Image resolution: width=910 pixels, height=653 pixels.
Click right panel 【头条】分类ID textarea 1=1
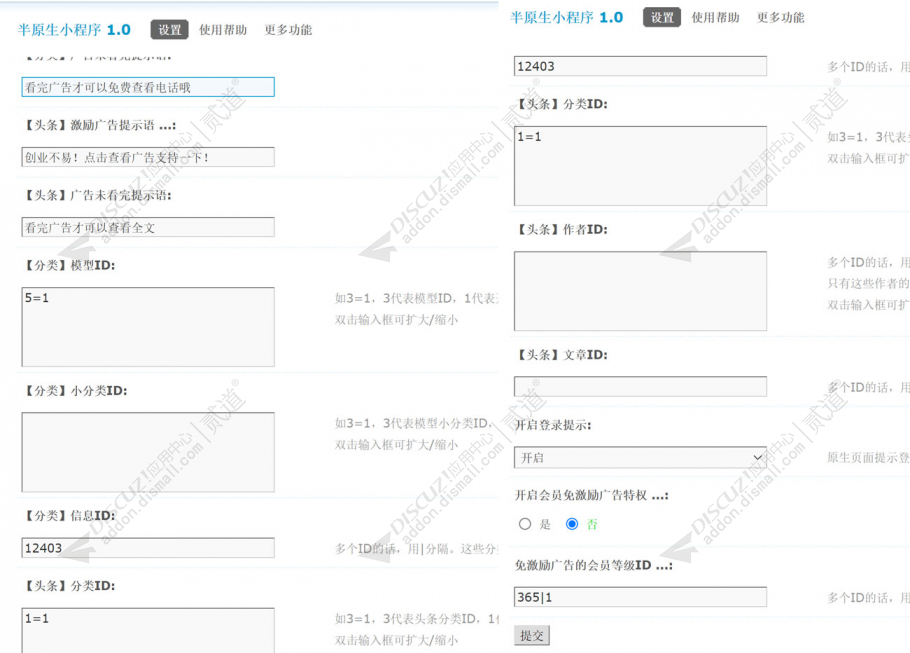pos(640,166)
